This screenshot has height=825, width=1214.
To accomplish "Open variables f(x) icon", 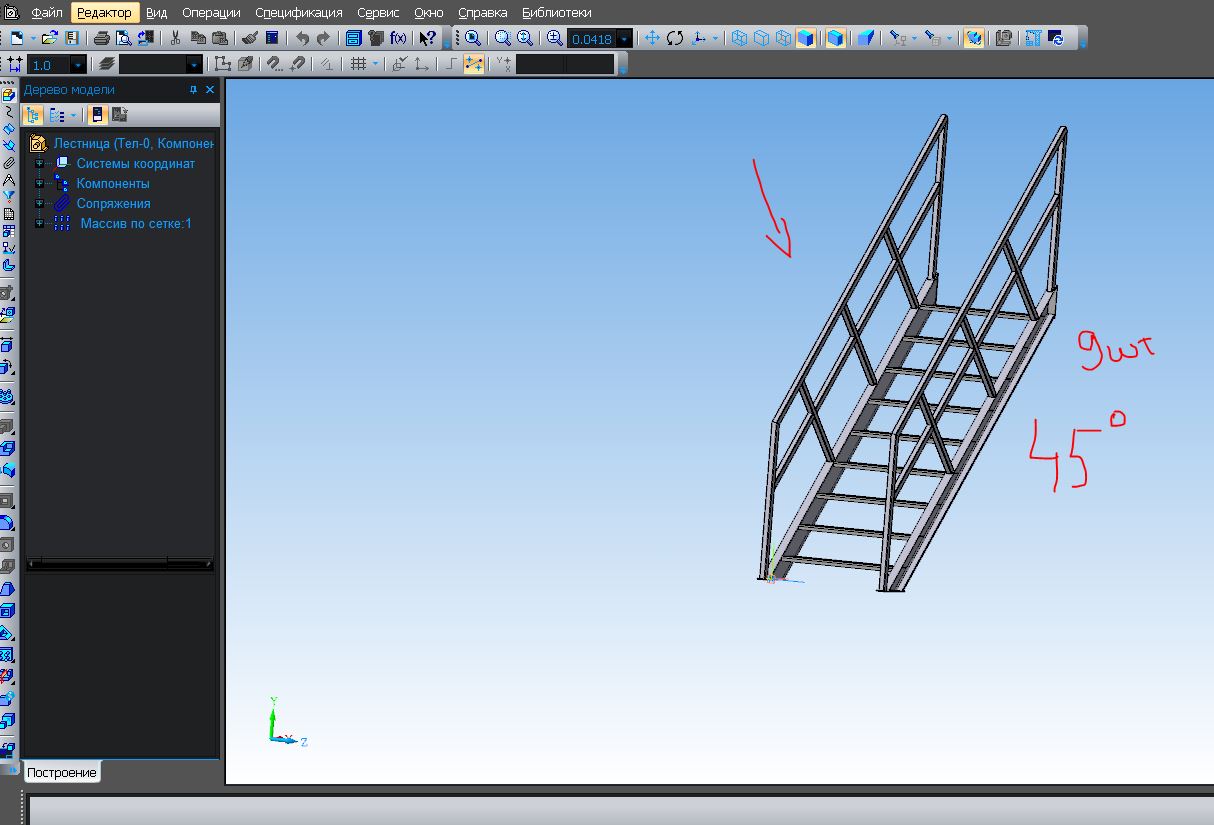I will pyautogui.click(x=398, y=38).
